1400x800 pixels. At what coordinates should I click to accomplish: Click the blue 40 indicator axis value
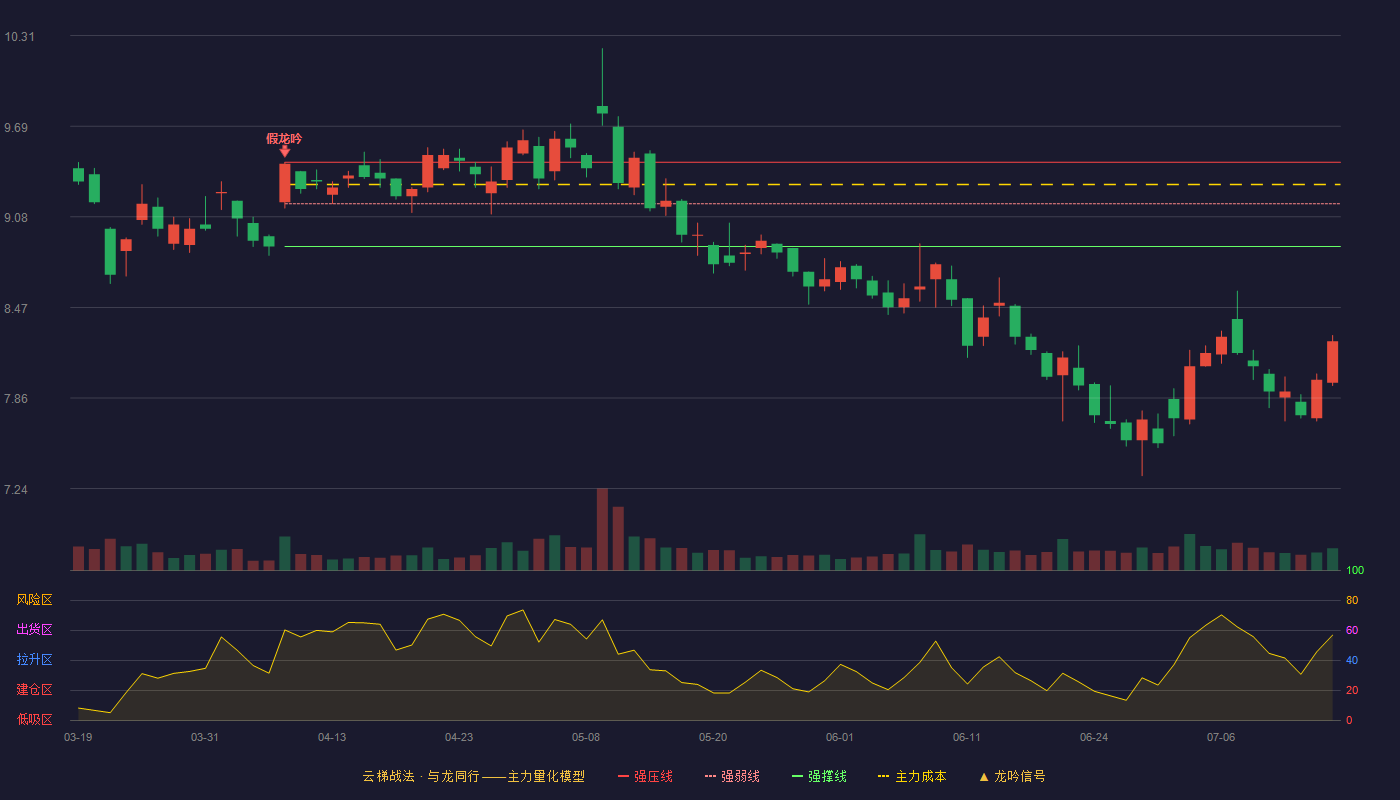pyautogui.click(x=1352, y=660)
